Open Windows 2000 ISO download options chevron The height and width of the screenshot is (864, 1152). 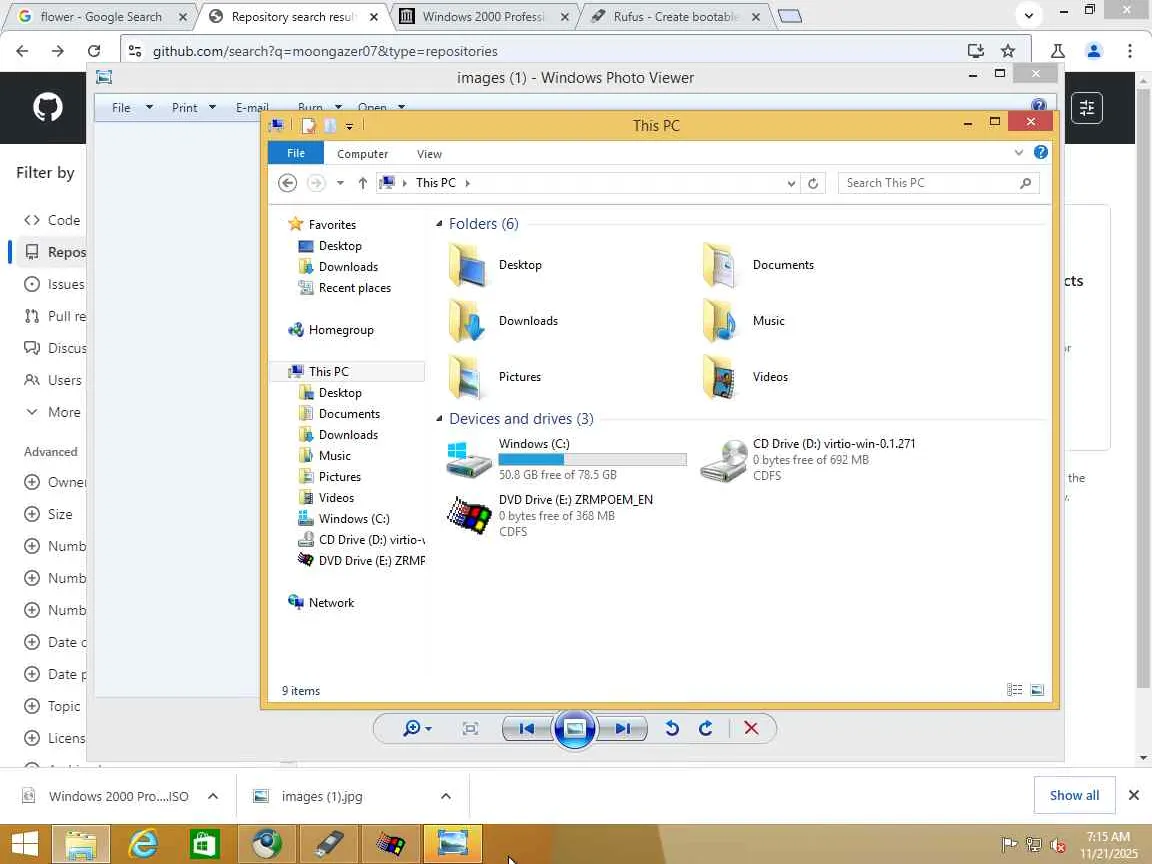point(213,796)
